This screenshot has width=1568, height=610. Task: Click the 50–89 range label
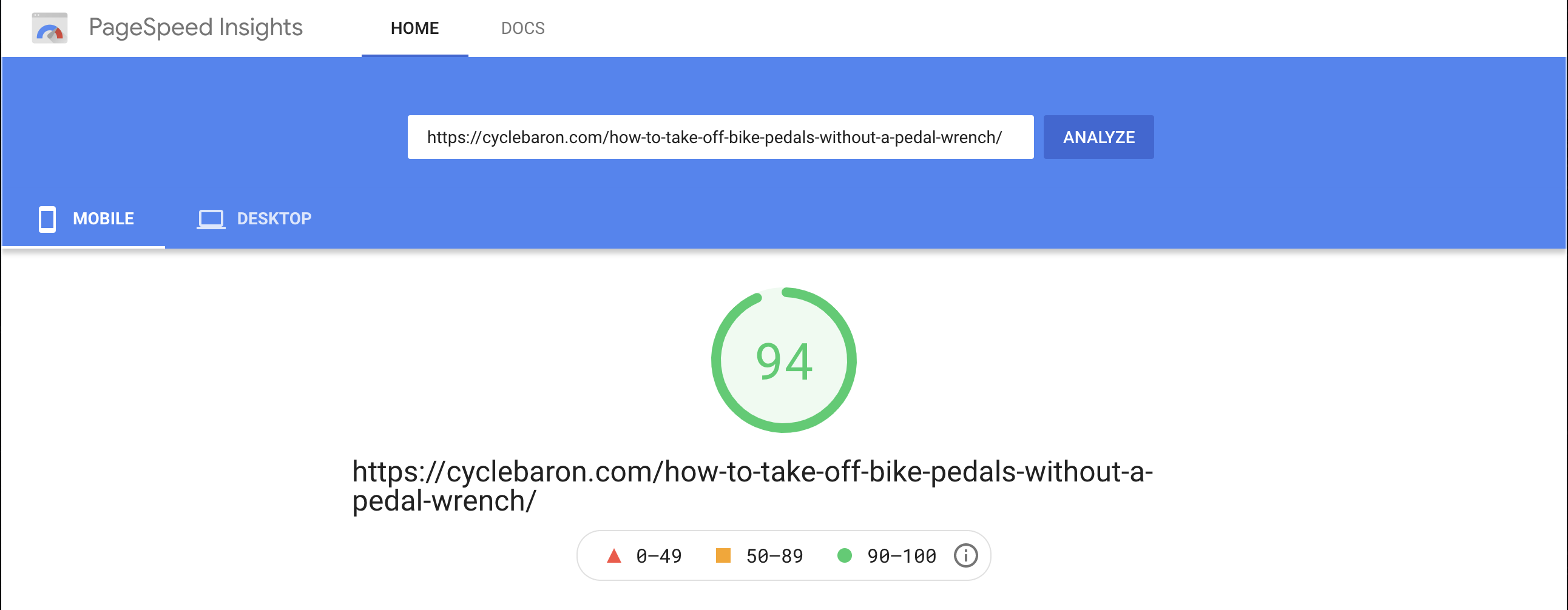(774, 556)
